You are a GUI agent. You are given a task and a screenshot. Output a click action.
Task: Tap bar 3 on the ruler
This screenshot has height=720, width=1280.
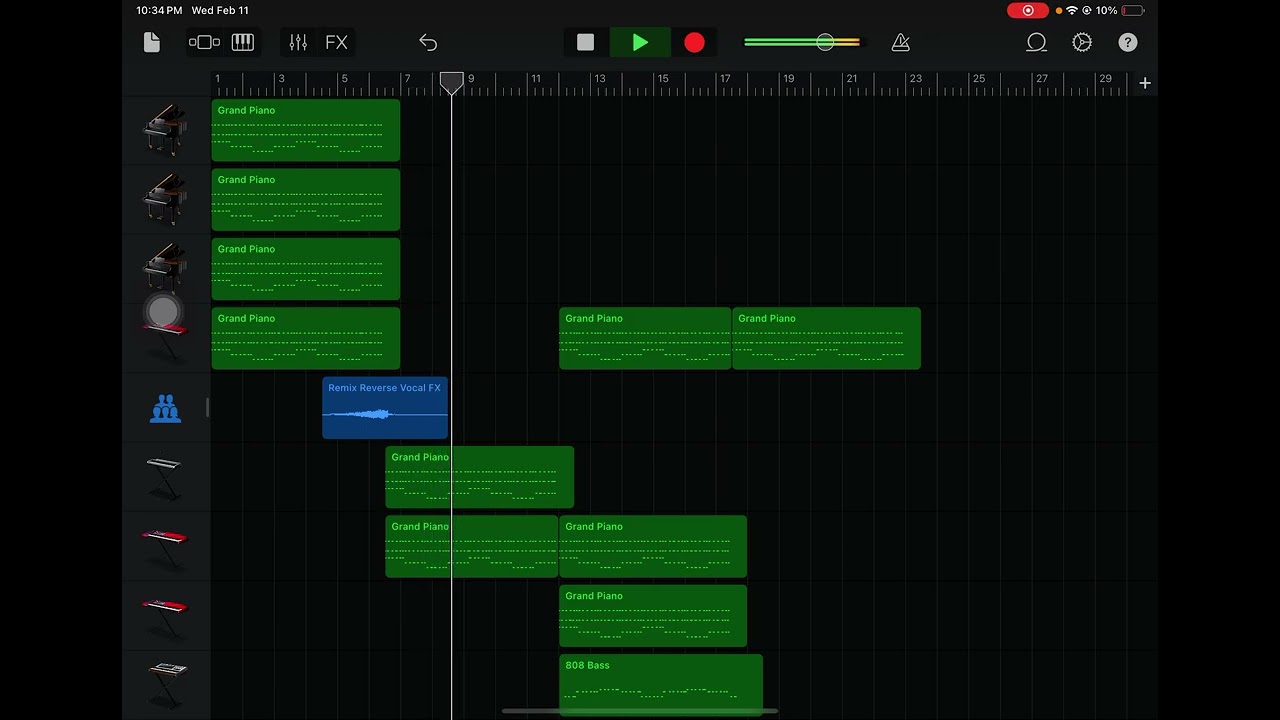point(281,78)
